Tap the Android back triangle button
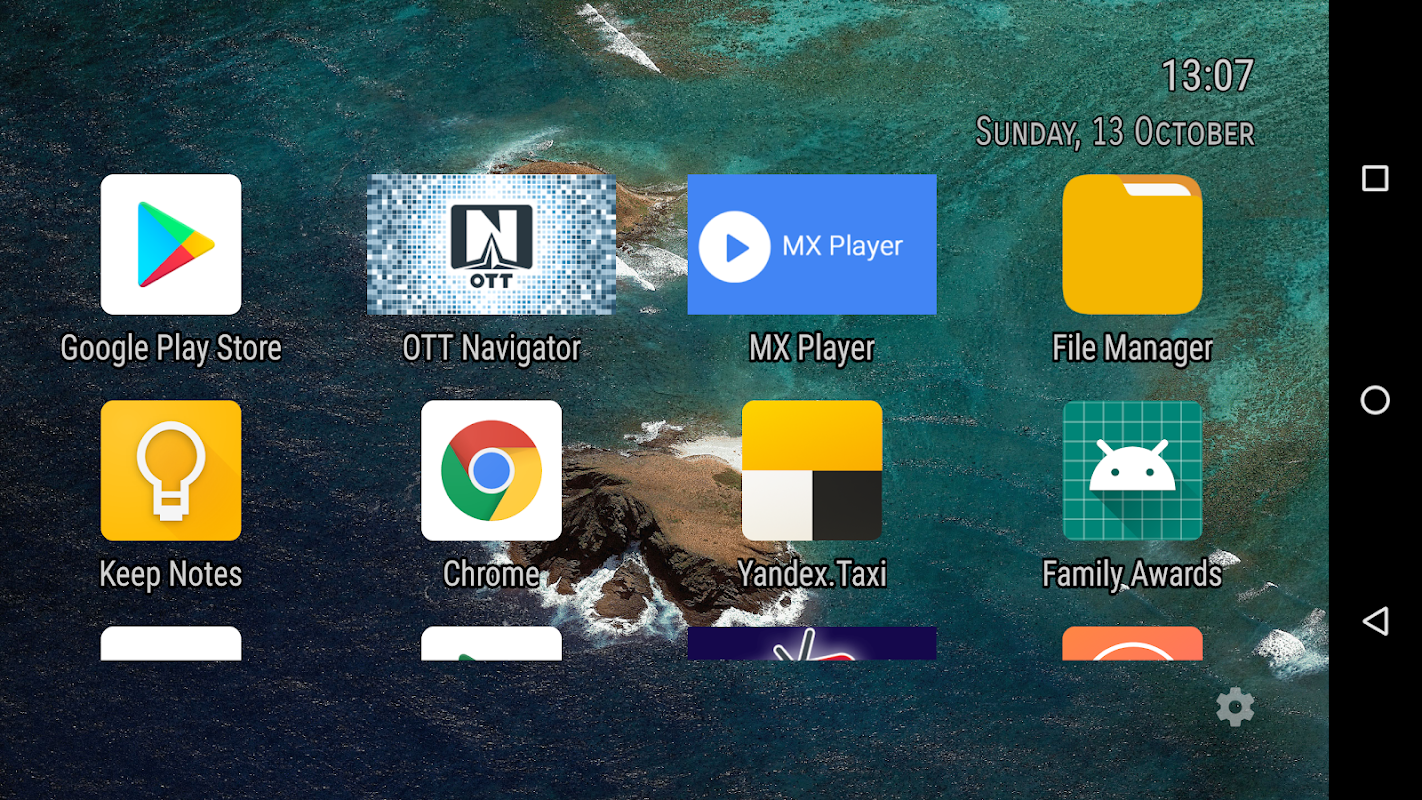This screenshot has height=800, width=1422. tap(1375, 621)
